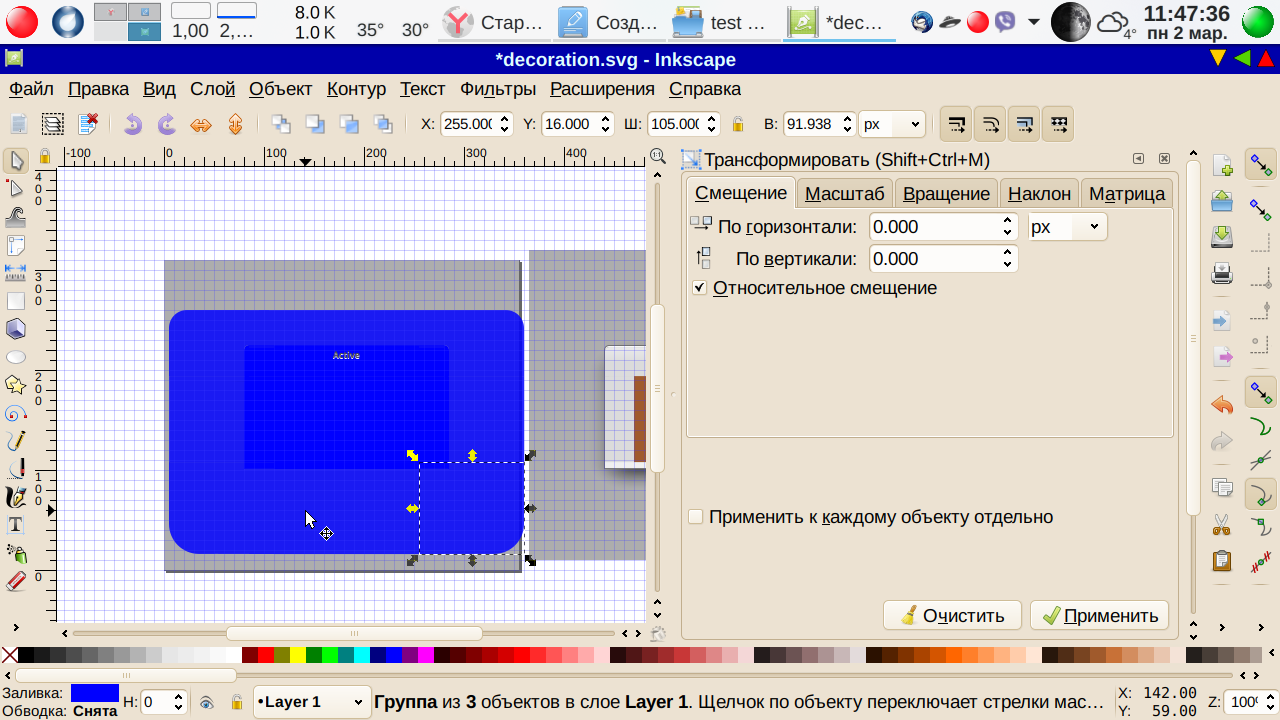
Task: Pick the magenta swatch from palette
Action: click(426, 656)
